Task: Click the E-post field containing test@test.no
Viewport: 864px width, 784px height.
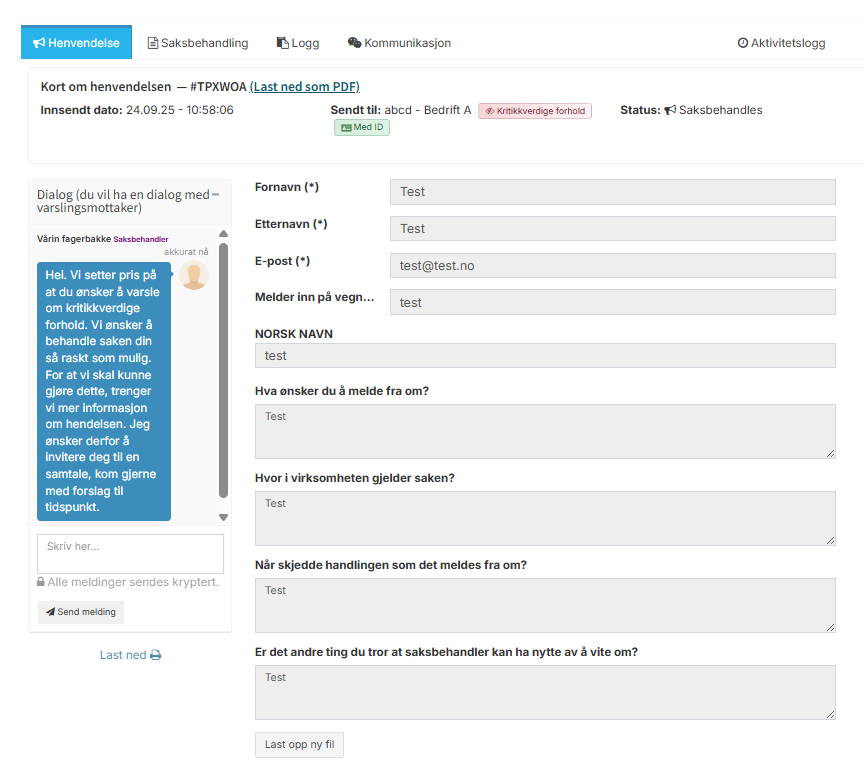Action: coord(612,265)
